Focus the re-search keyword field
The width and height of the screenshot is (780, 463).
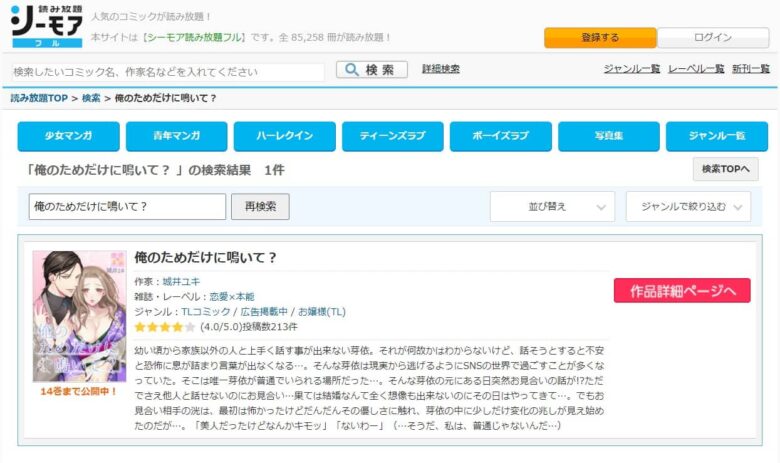click(127, 206)
